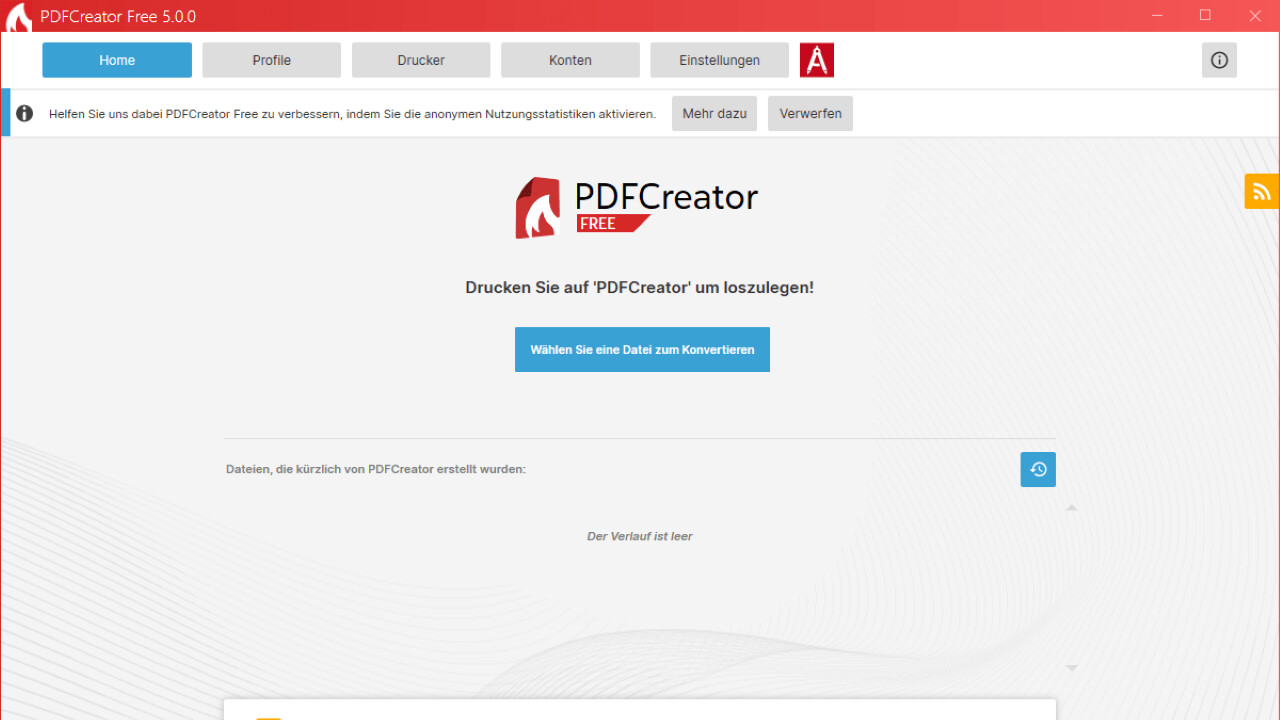Click the PDFCreator flame icon in title bar
1280x720 pixels.
point(18,17)
